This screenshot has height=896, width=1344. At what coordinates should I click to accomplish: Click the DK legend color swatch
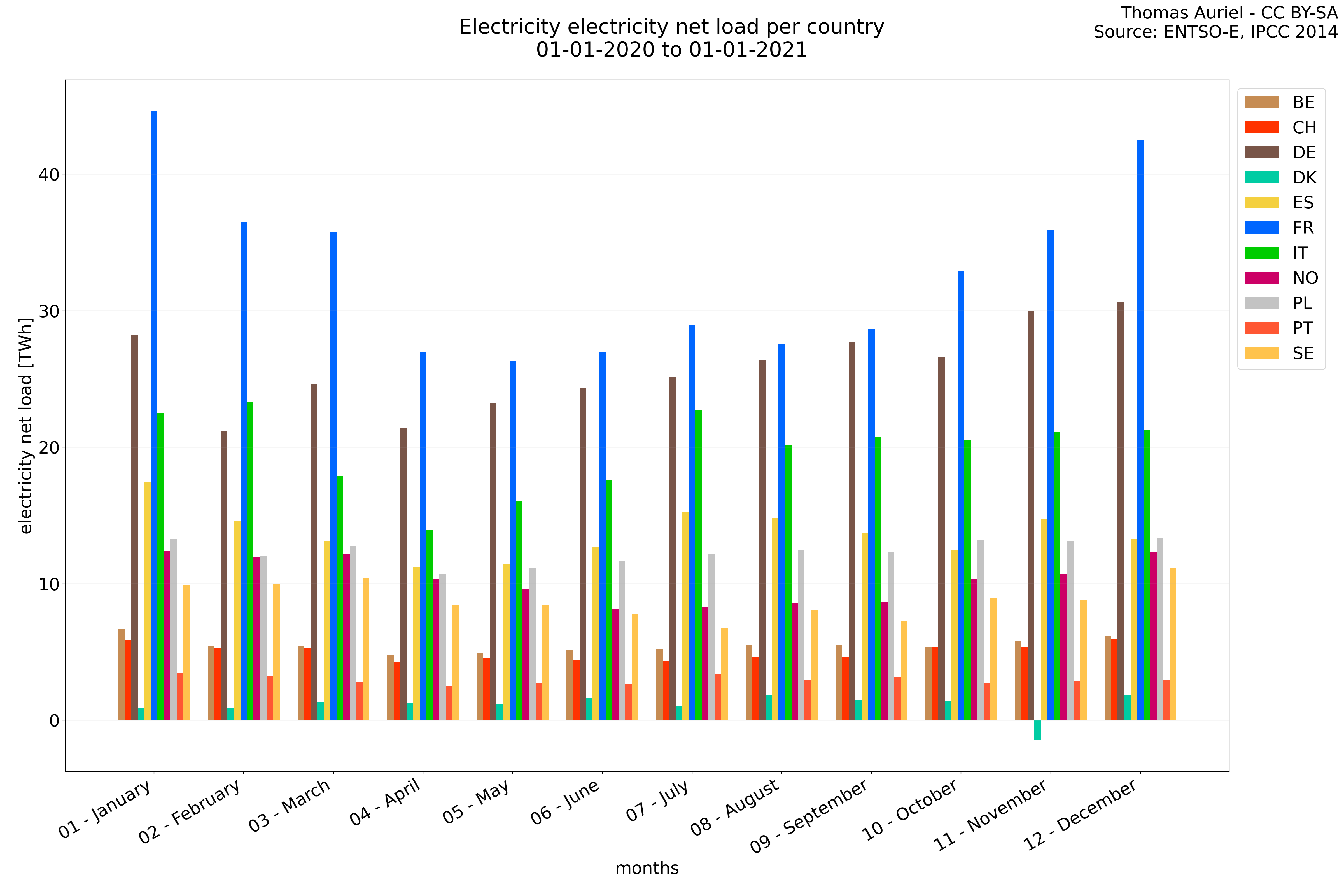1261,178
